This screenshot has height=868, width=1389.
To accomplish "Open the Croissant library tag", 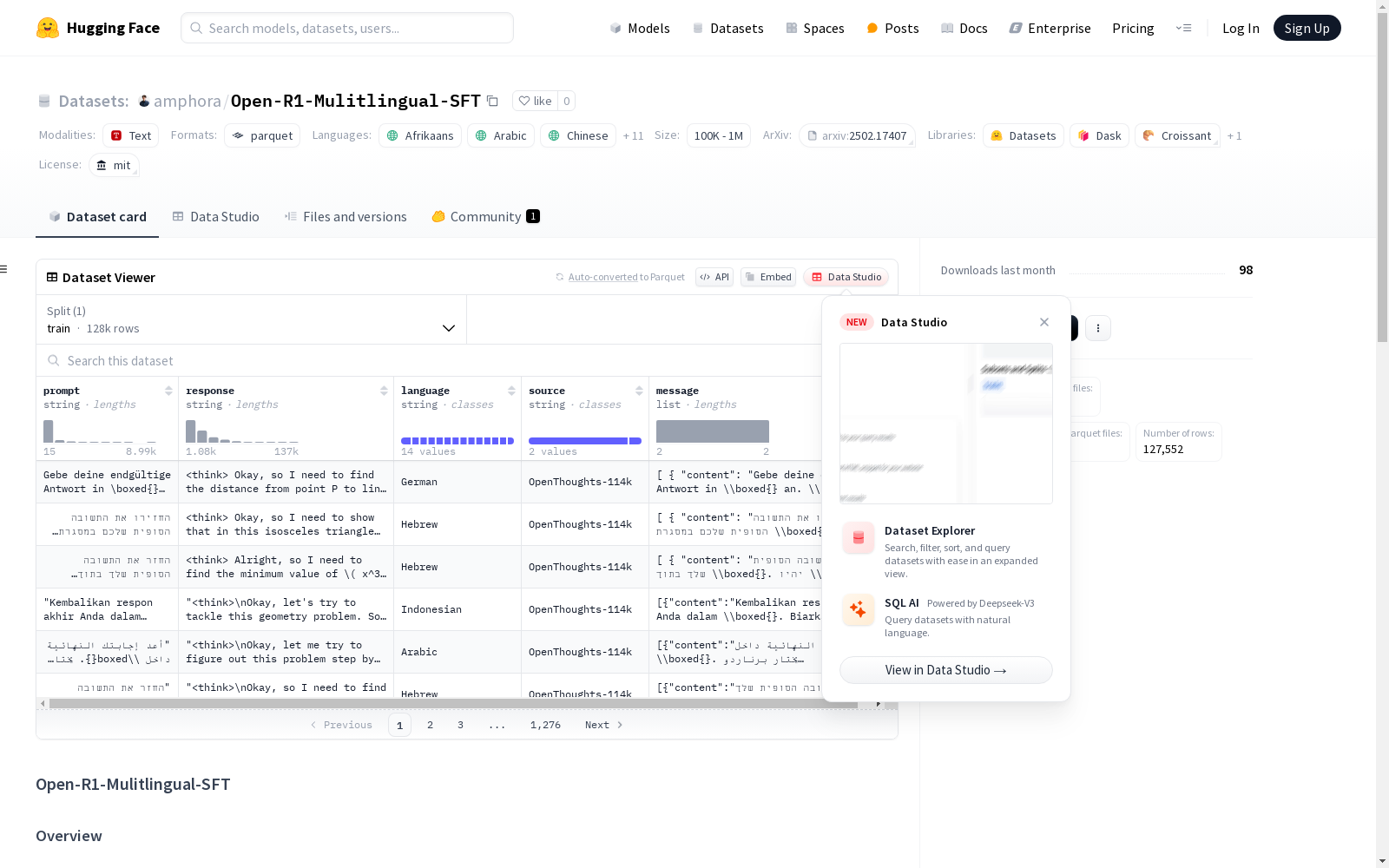I will point(1177,135).
